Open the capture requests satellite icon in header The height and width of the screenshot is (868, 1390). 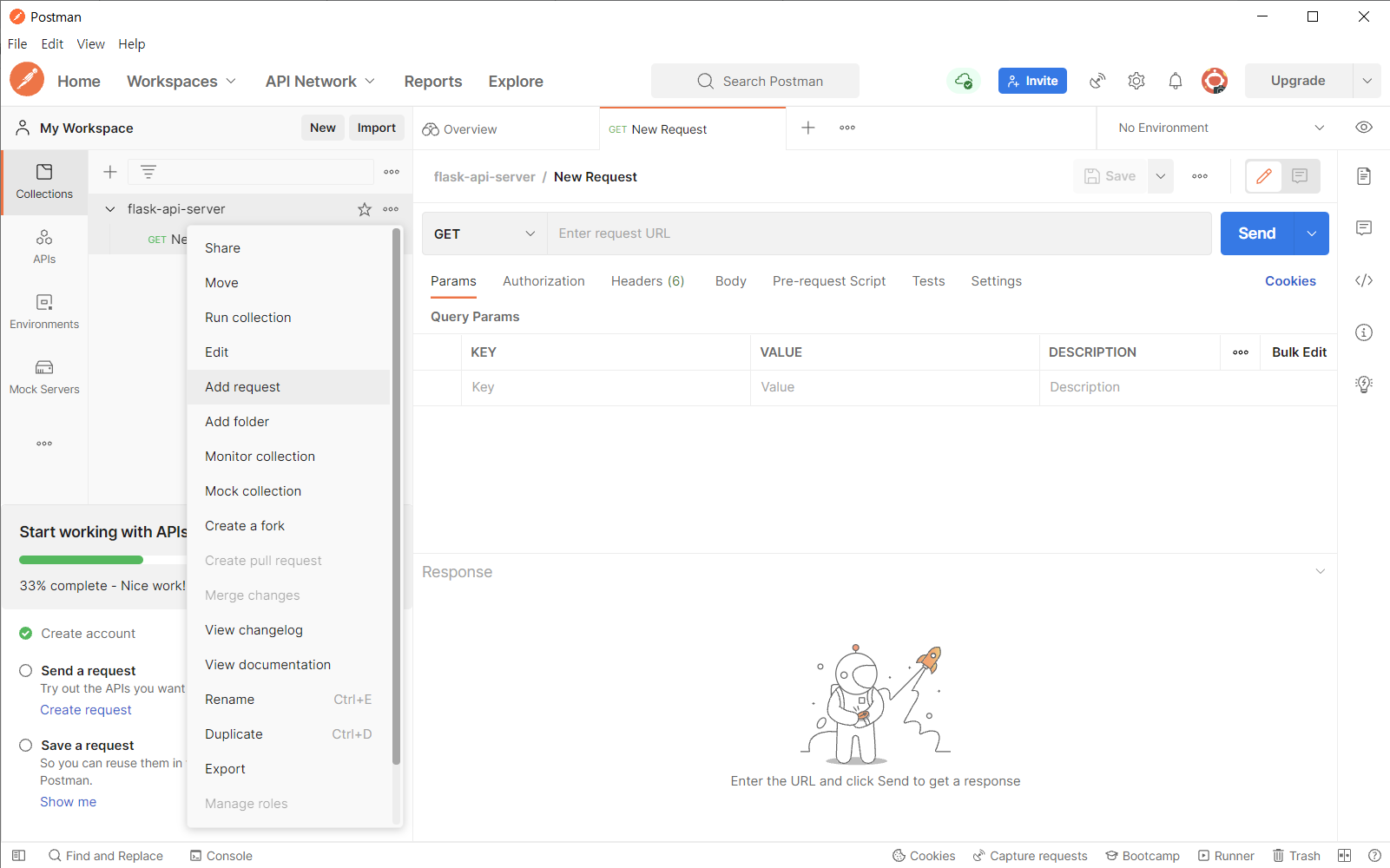coord(1097,81)
